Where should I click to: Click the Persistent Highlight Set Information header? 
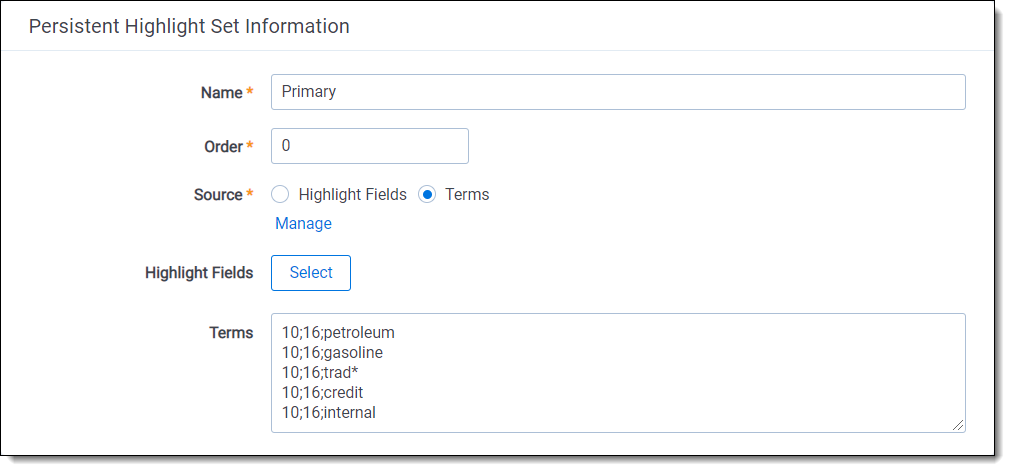(189, 26)
